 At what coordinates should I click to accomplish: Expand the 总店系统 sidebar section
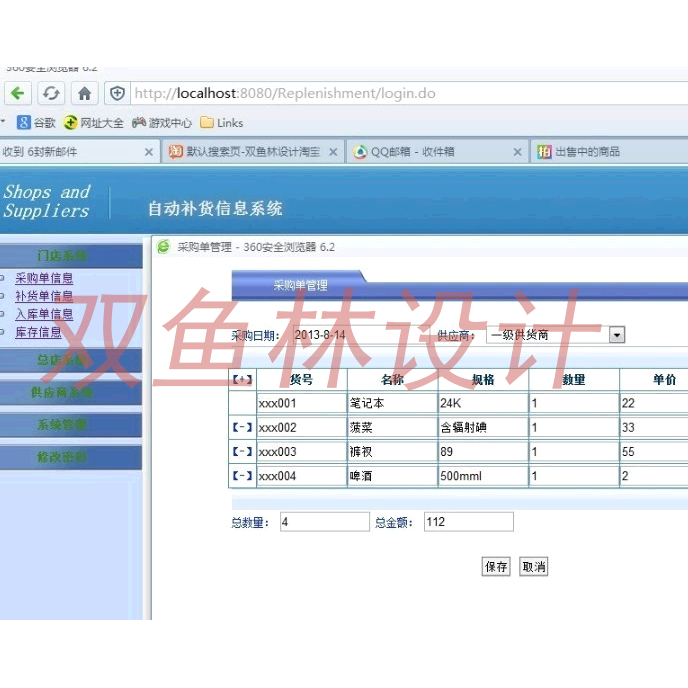(x=71, y=360)
